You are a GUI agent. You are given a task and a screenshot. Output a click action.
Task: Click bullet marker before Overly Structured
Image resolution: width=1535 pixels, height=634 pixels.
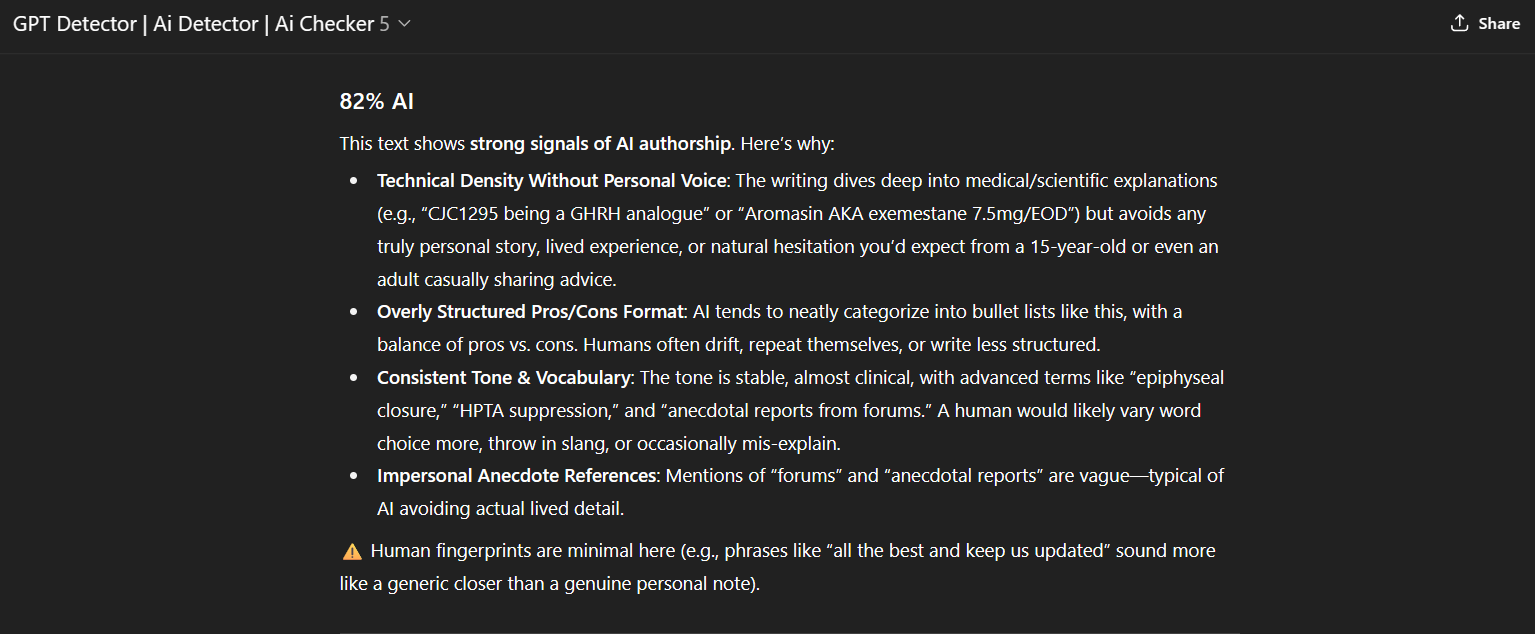[x=353, y=313]
